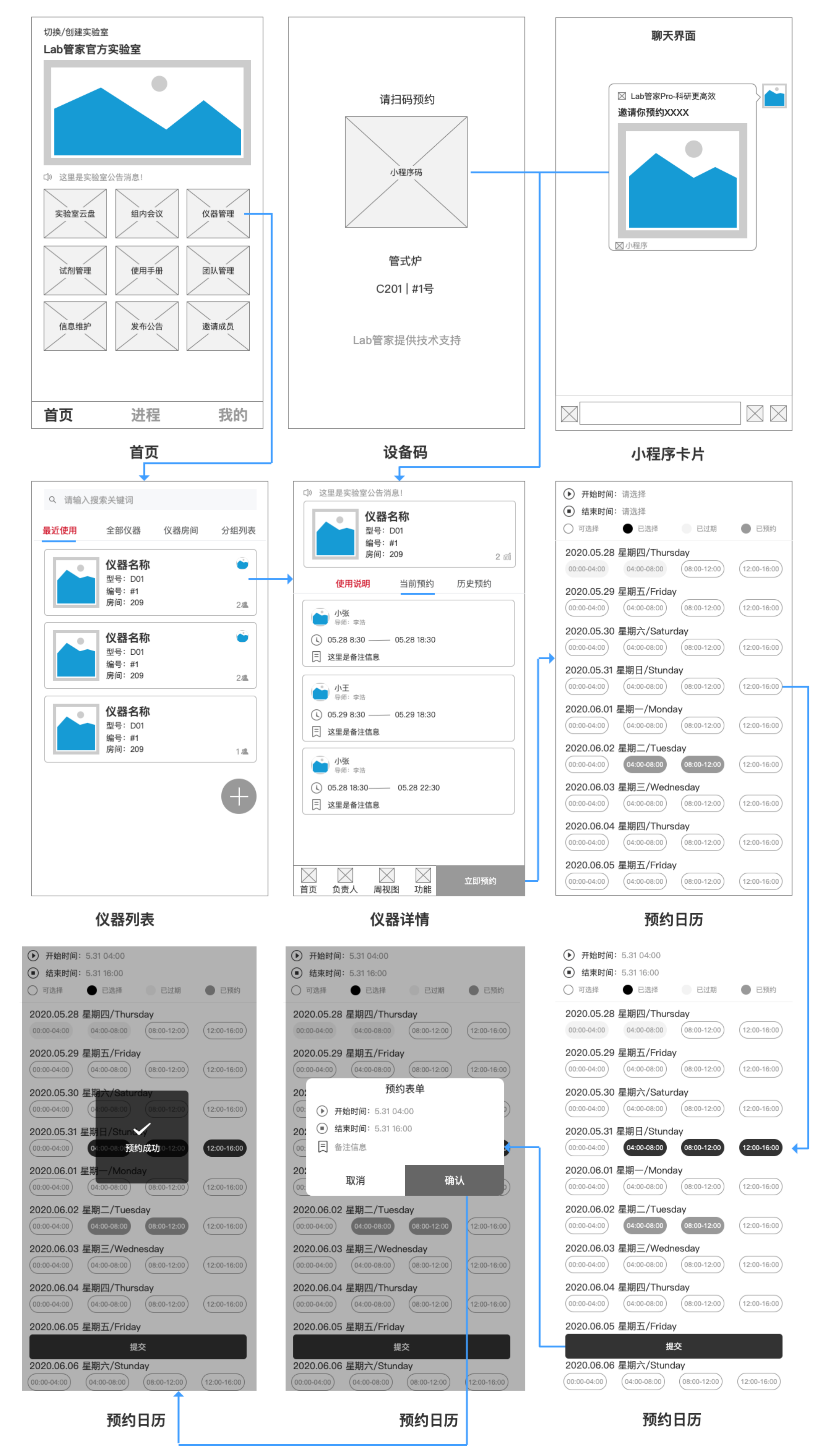
Task: Switch to the 我的 tab in the home bottom navigation
Action: pyautogui.click(x=233, y=415)
